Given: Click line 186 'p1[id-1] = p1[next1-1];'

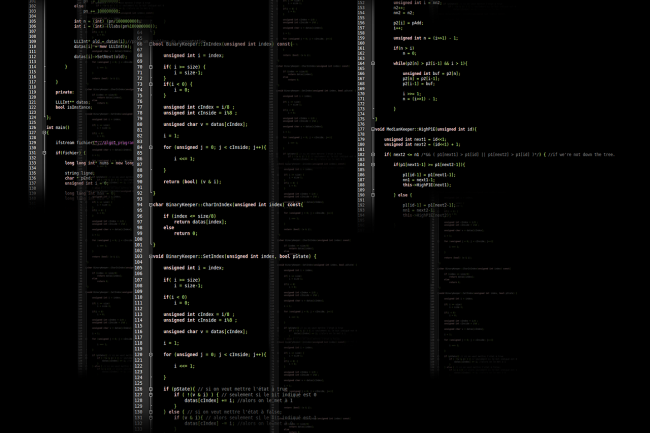Looking at the screenshot, I should click(429, 175).
